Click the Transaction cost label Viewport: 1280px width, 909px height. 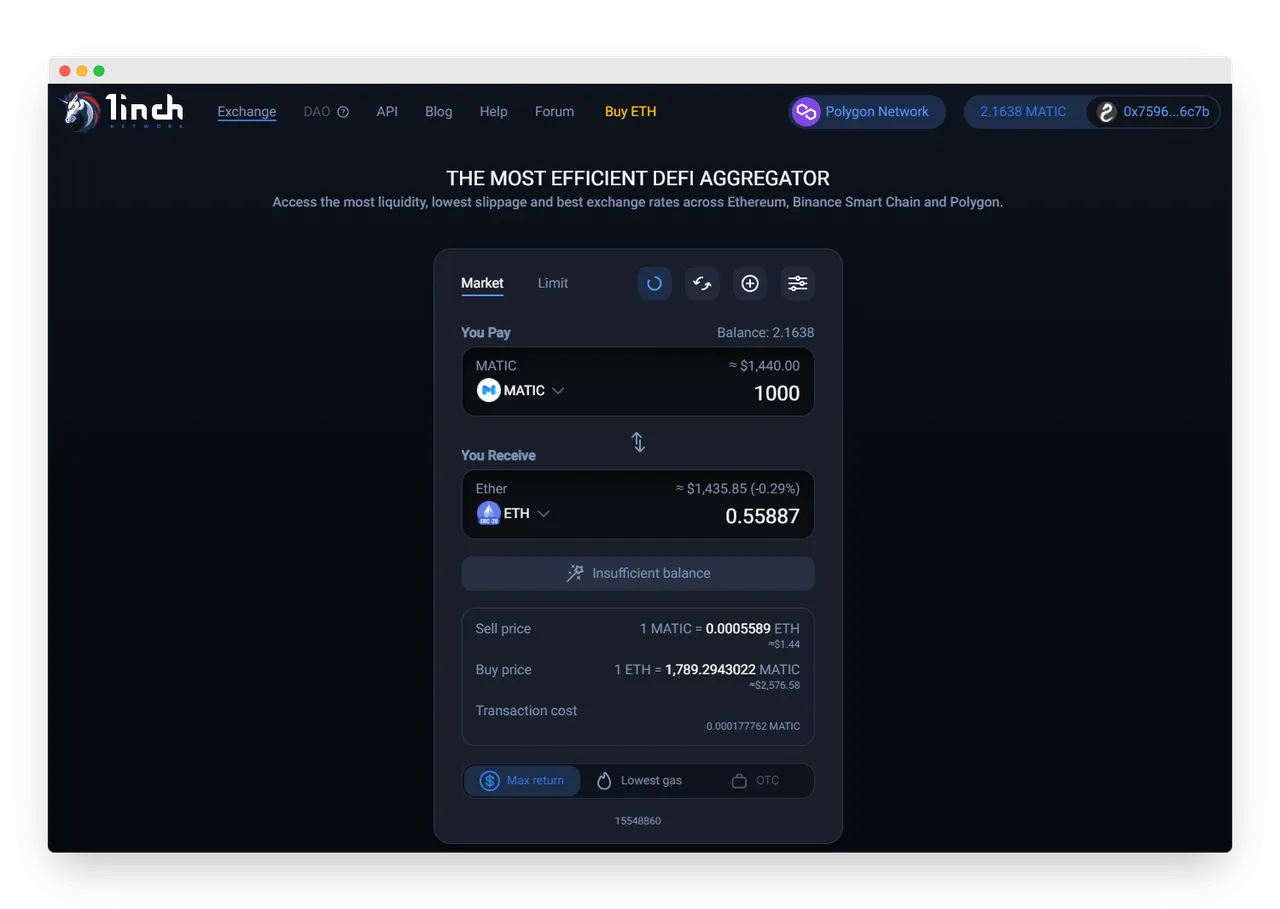pyautogui.click(x=527, y=711)
